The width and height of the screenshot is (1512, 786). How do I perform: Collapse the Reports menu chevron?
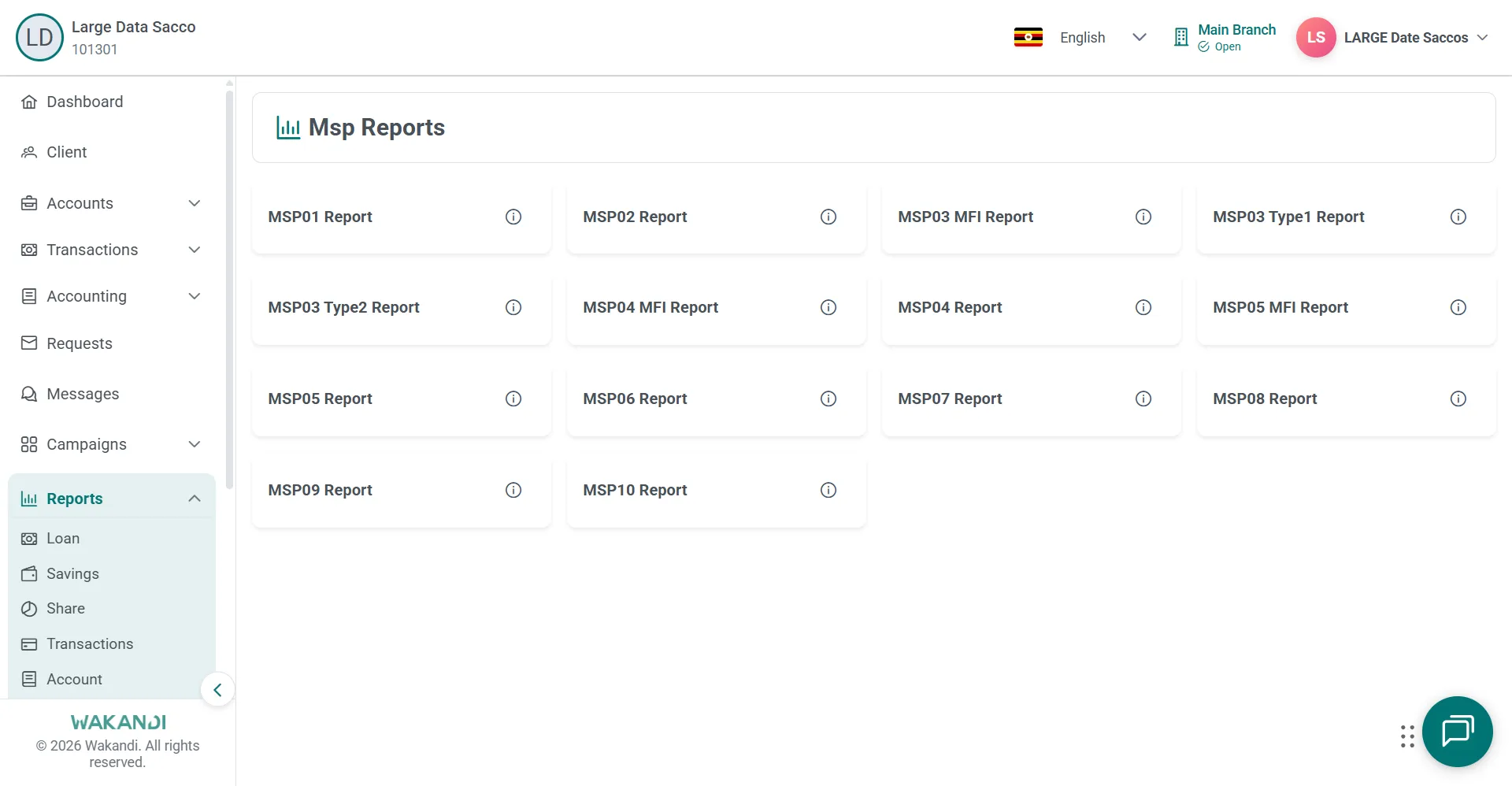tap(195, 499)
